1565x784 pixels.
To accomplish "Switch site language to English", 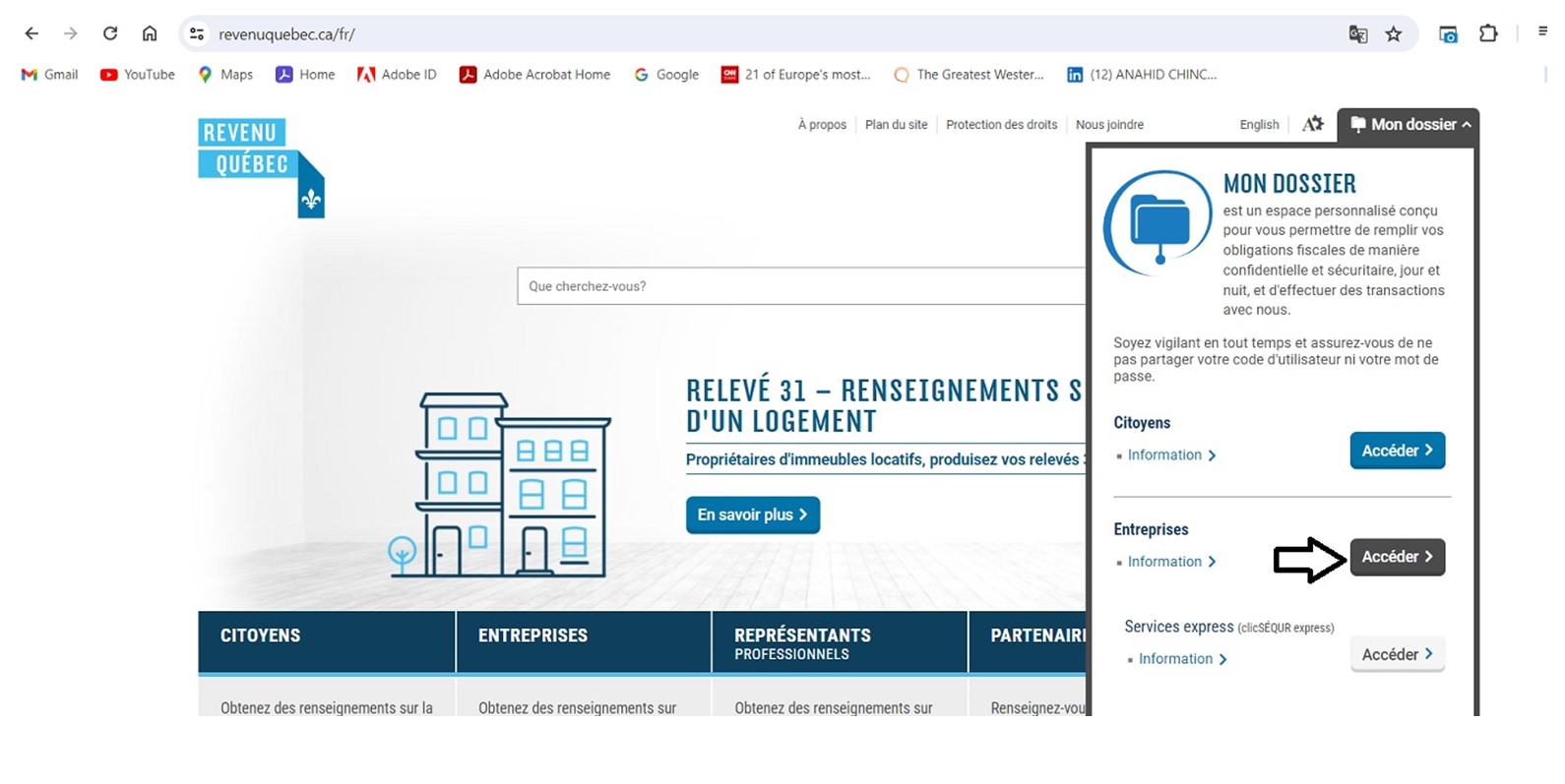I will point(1259,125).
